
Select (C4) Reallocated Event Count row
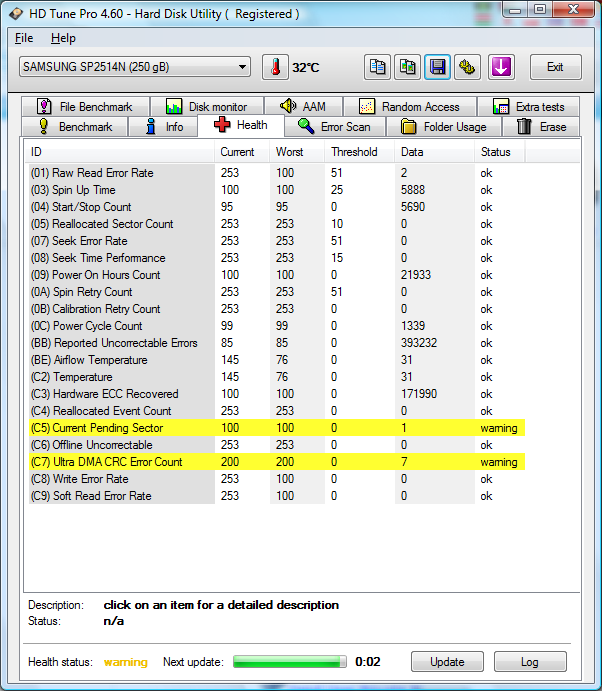[x=277, y=411]
